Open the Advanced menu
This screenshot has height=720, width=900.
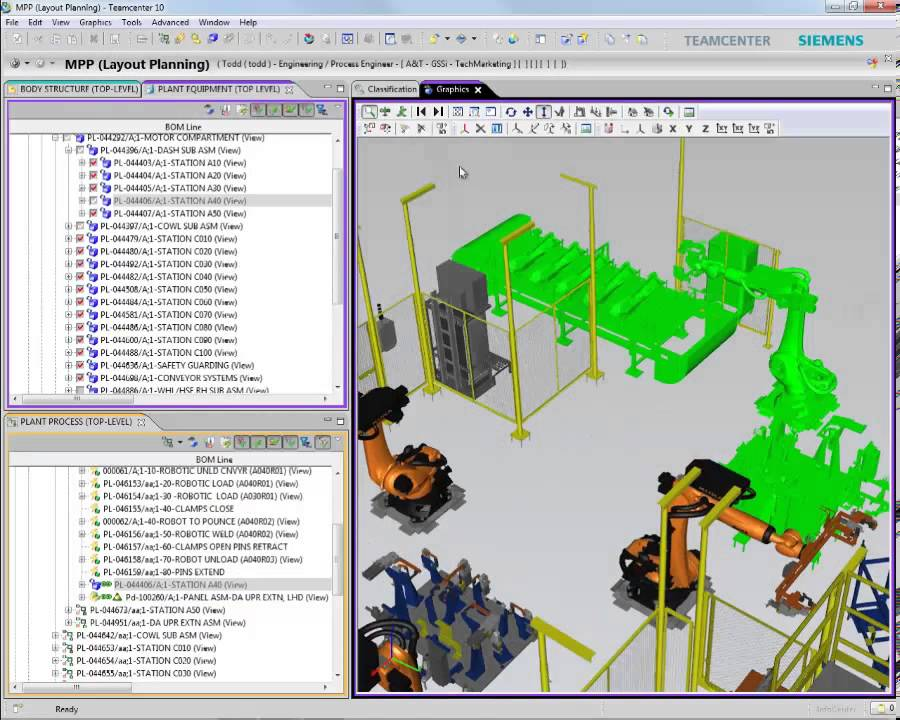[170, 22]
